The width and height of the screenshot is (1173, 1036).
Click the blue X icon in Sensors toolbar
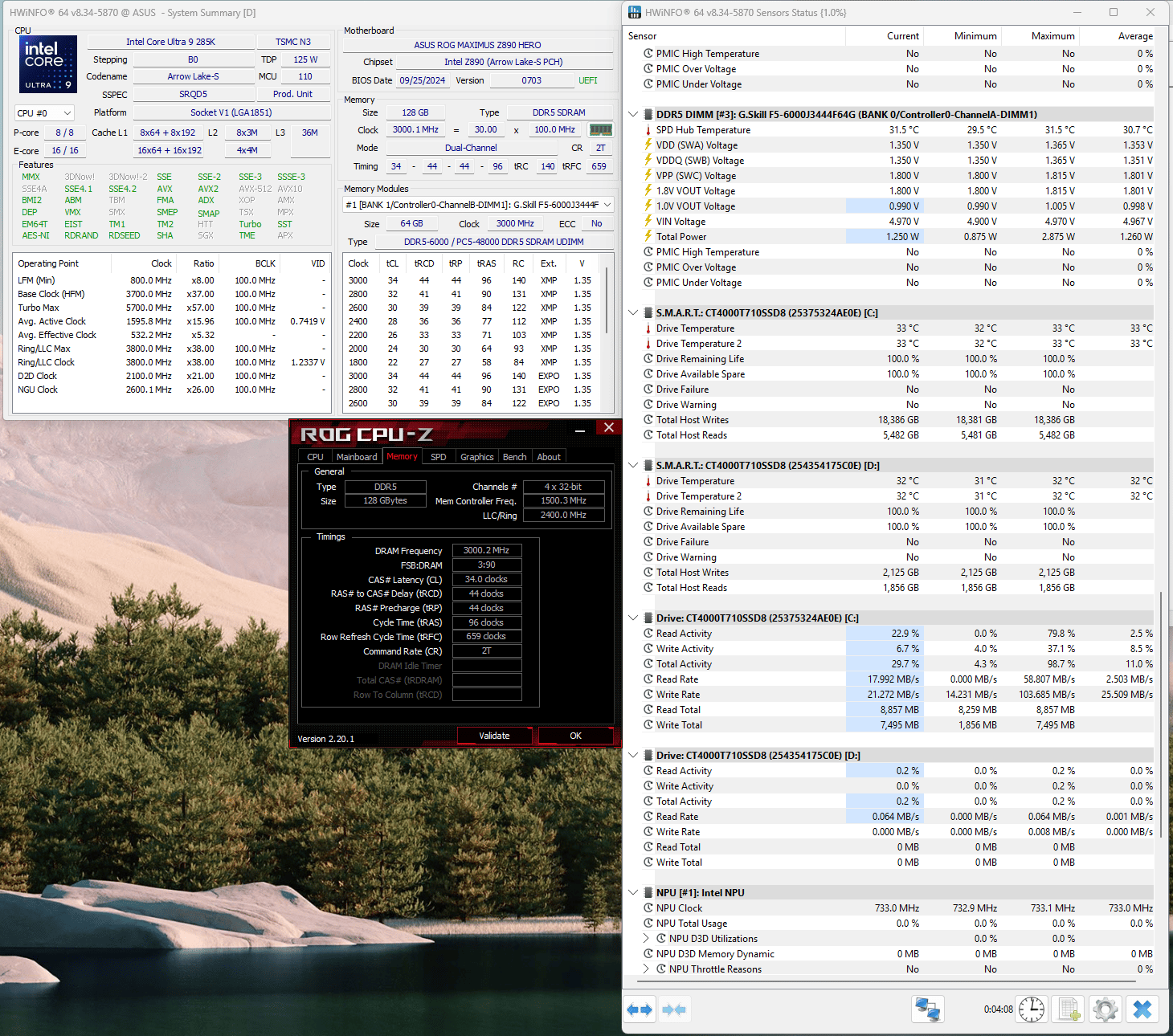point(1142,1009)
